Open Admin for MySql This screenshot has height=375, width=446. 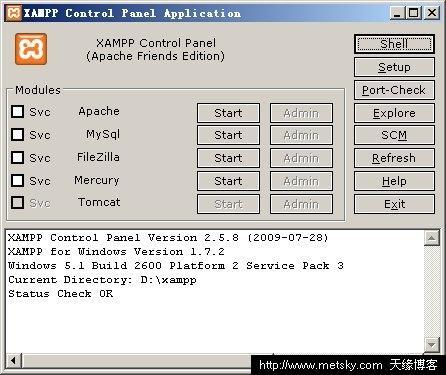pos(301,135)
